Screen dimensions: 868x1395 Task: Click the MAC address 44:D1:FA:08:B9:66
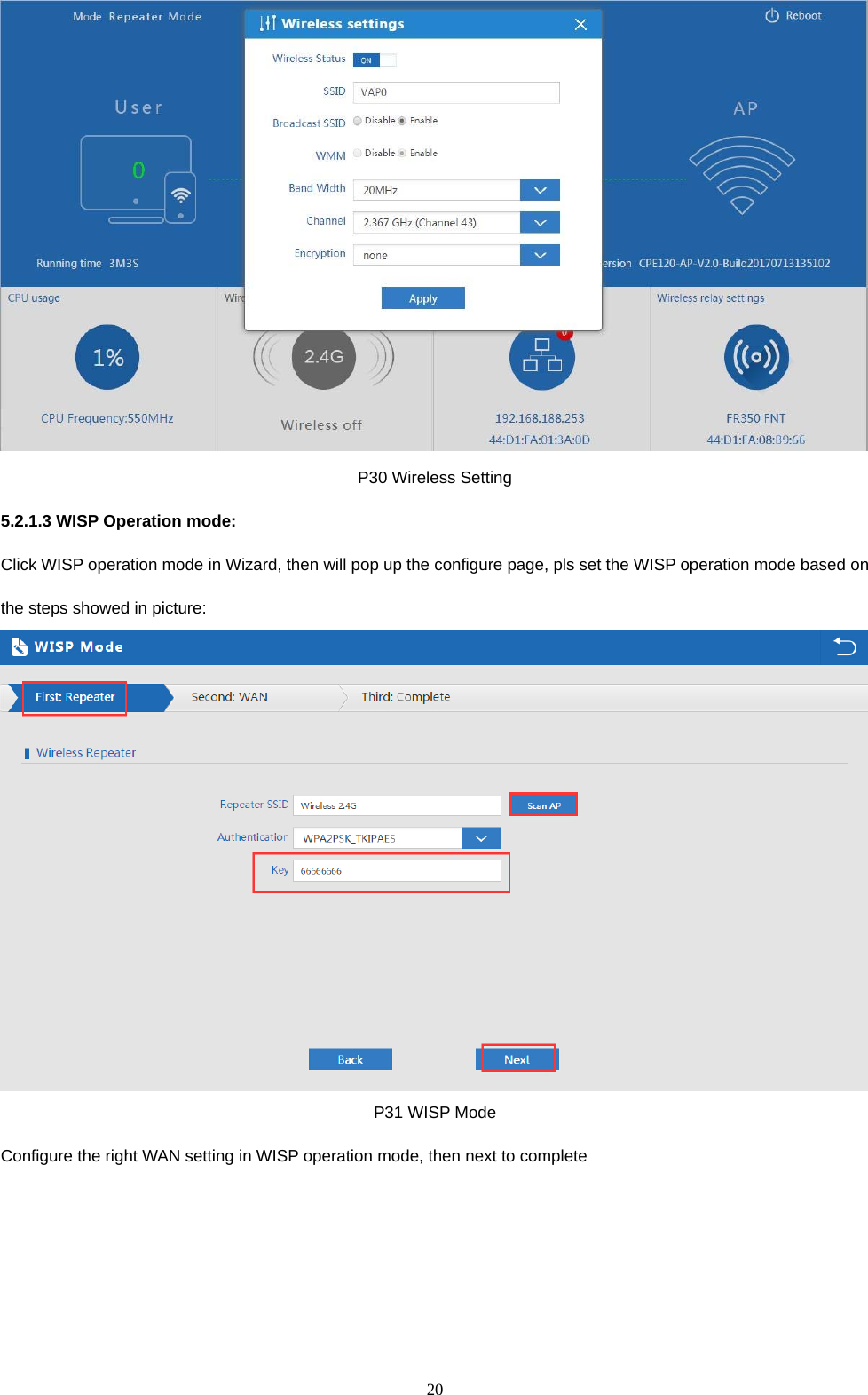(756, 440)
